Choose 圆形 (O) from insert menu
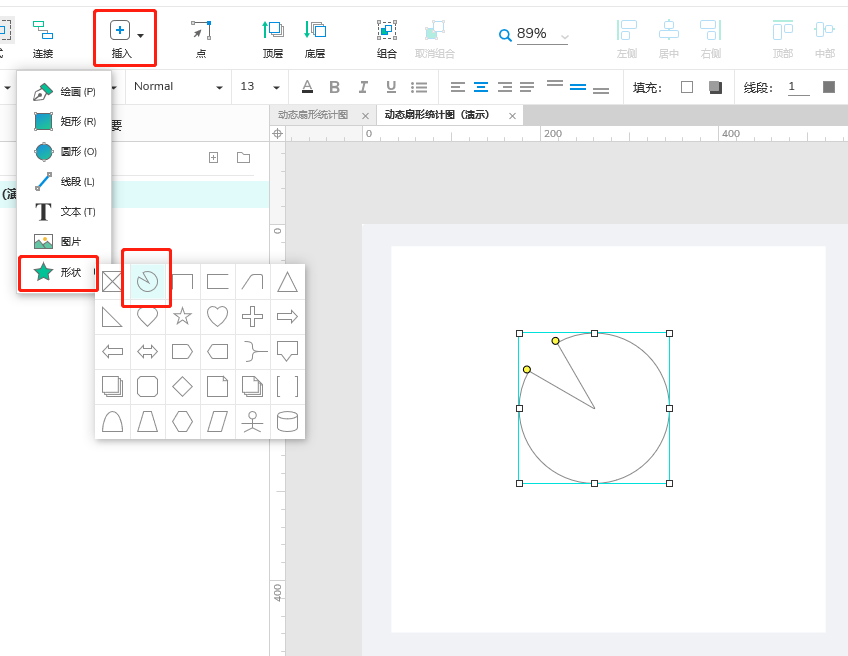This screenshot has height=656, width=848. (64, 151)
